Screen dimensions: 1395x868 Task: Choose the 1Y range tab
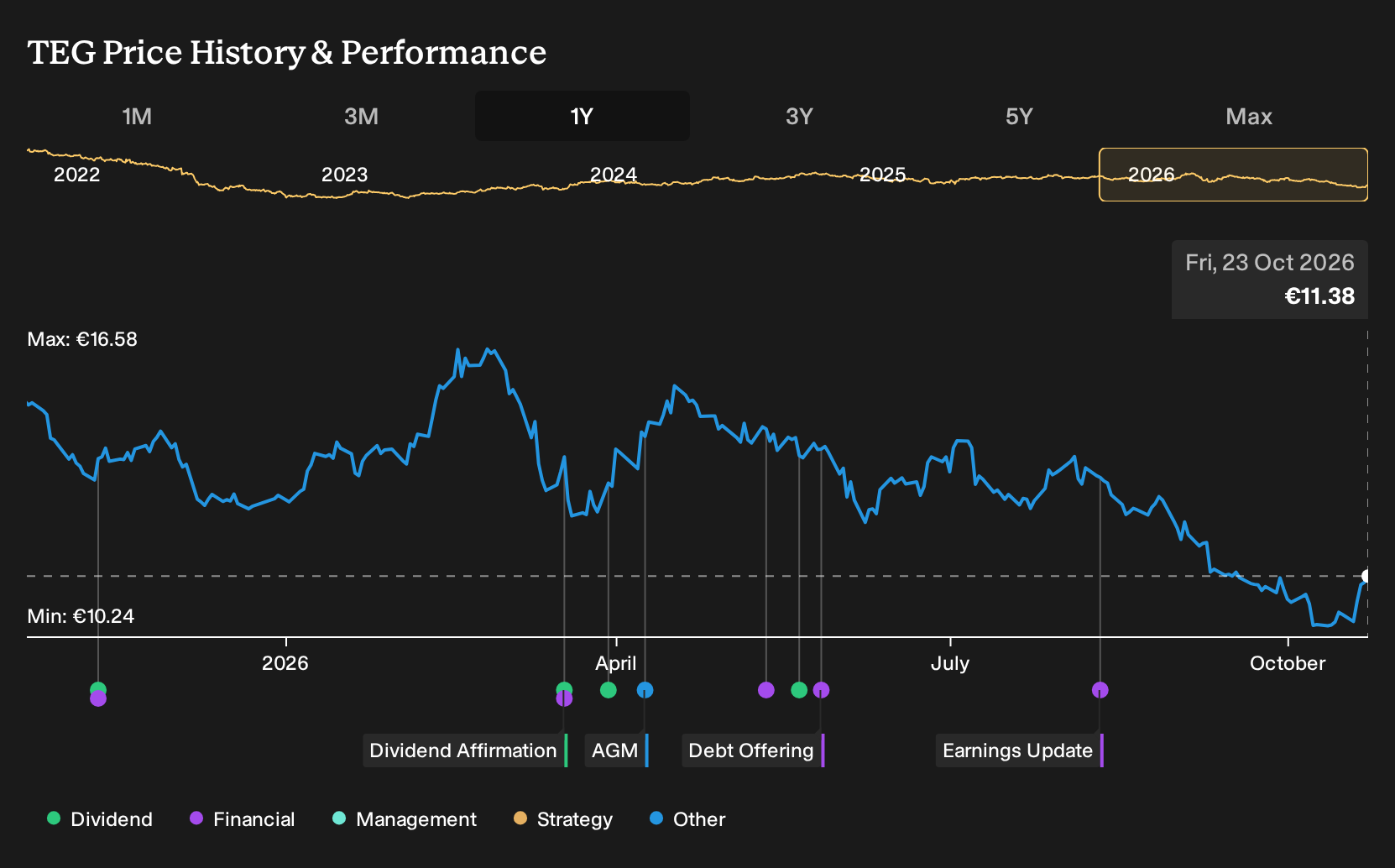pyautogui.click(x=583, y=116)
